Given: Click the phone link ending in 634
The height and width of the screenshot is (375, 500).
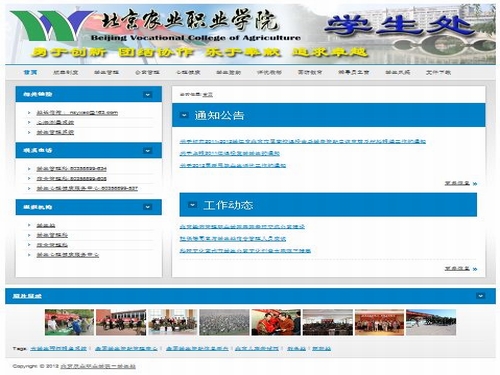Looking at the screenshot, I should click(x=72, y=169).
